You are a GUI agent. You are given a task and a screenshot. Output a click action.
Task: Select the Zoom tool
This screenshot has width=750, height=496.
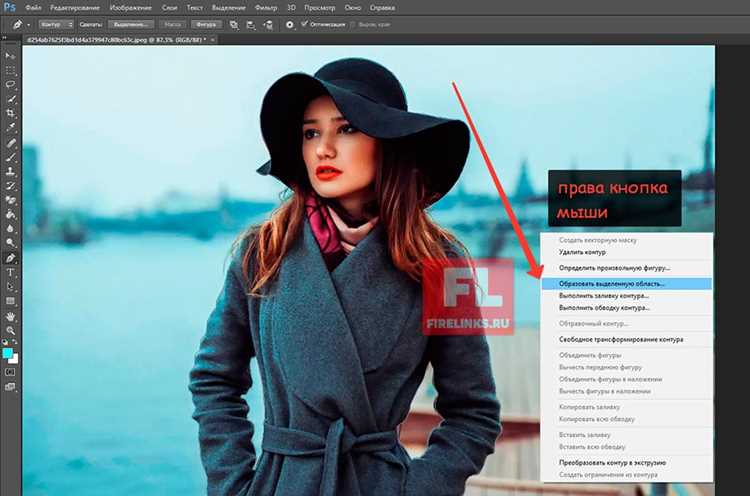point(10,331)
